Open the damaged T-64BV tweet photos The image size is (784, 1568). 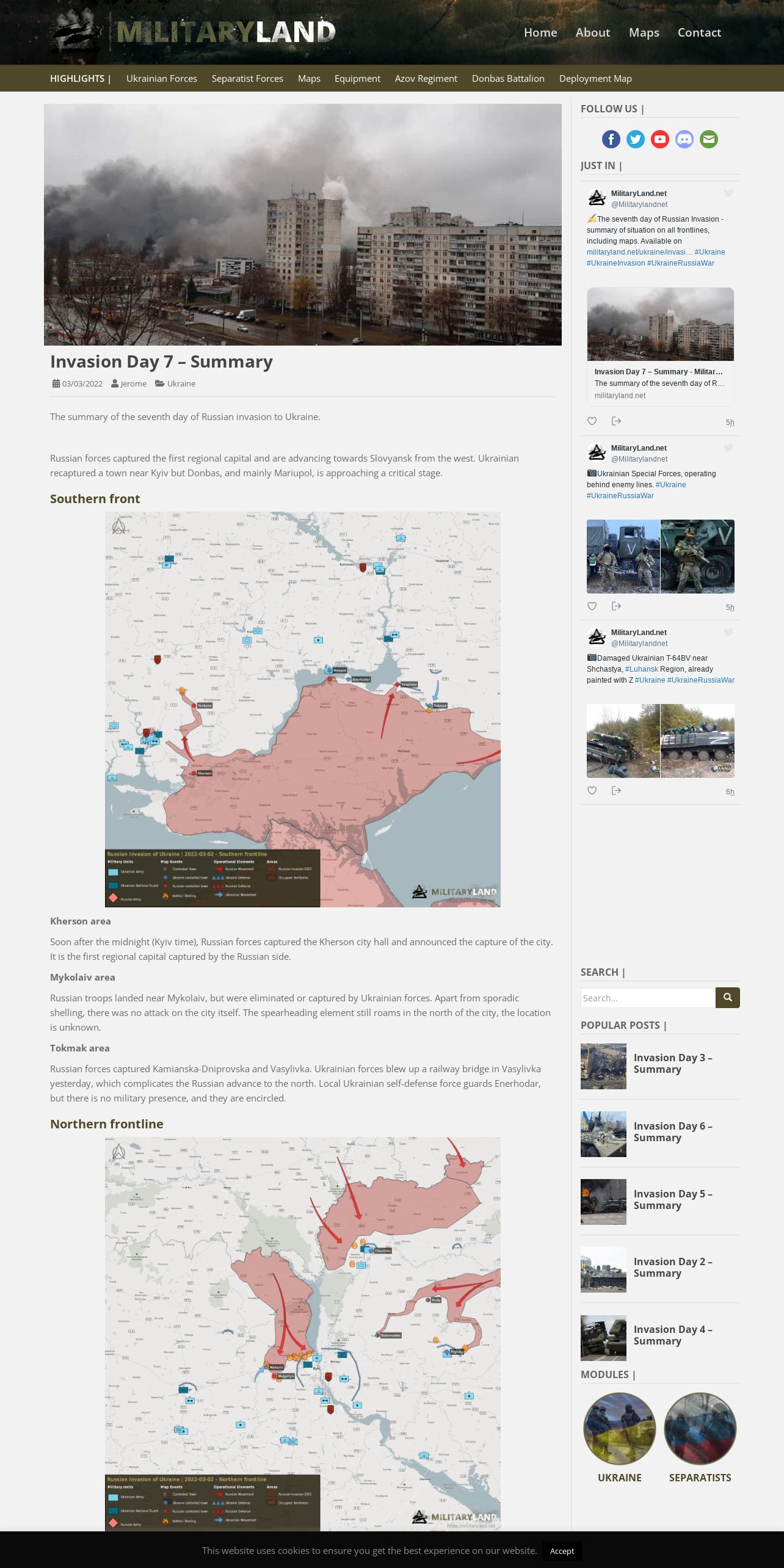coord(661,741)
